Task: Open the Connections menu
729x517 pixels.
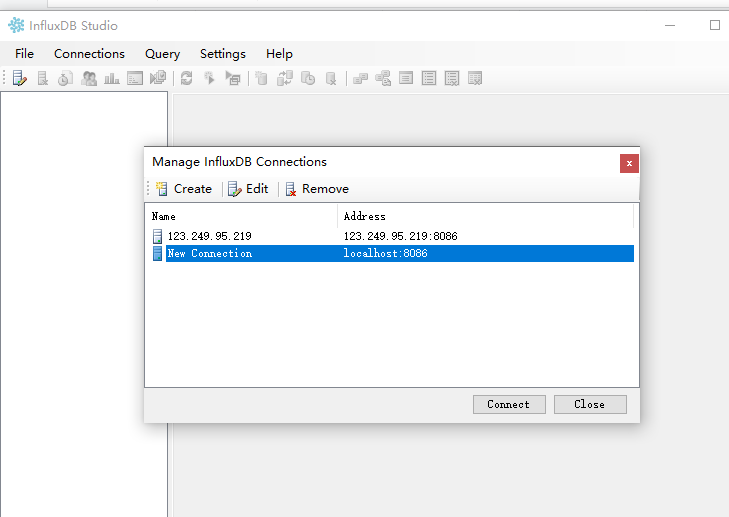Action: [x=89, y=54]
